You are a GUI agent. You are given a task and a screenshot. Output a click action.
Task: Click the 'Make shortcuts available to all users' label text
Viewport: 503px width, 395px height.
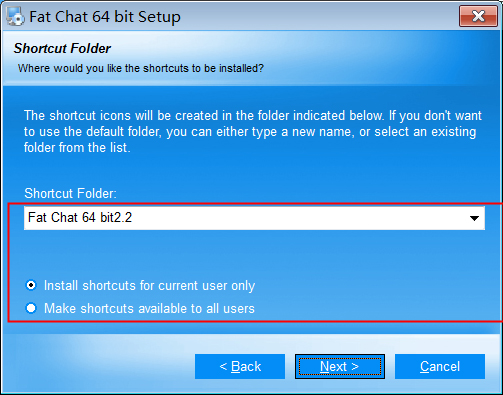pyautogui.click(x=149, y=308)
